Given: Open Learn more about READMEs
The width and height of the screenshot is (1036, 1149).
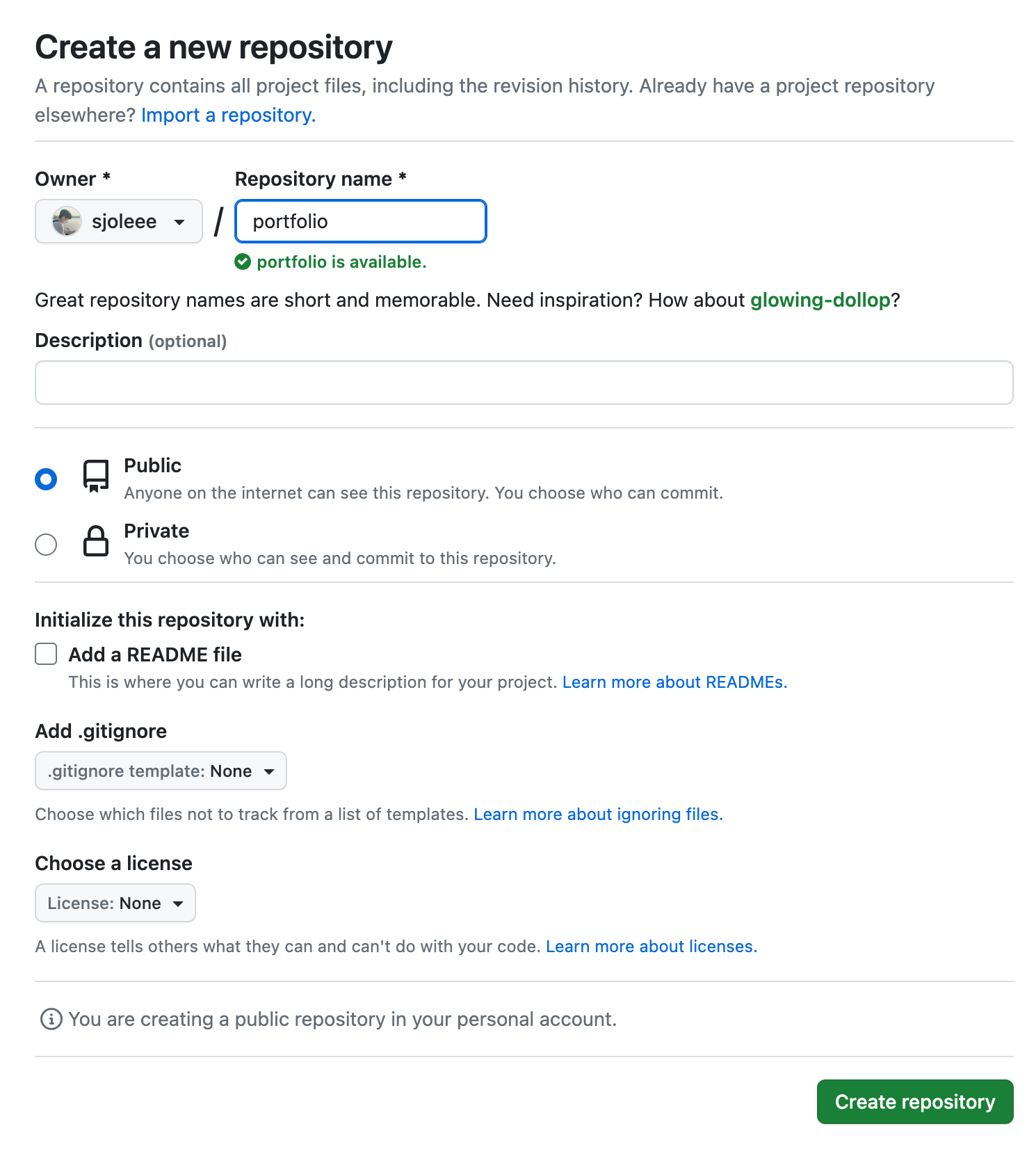Looking at the screenshot, I should click(x=674, y=682).
